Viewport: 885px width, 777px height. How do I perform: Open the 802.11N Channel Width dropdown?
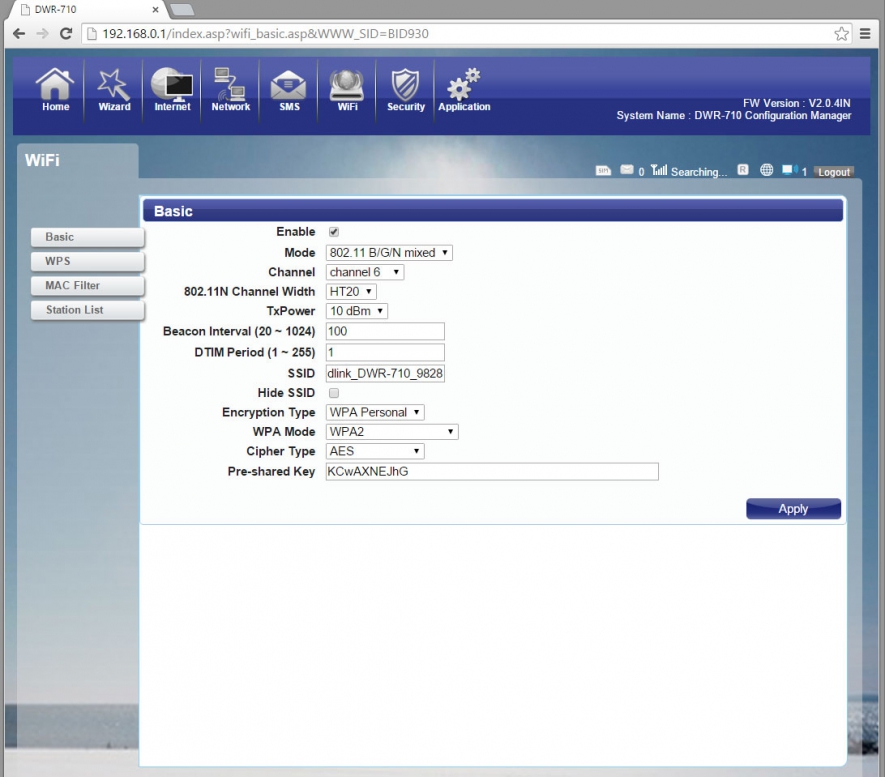351,292
